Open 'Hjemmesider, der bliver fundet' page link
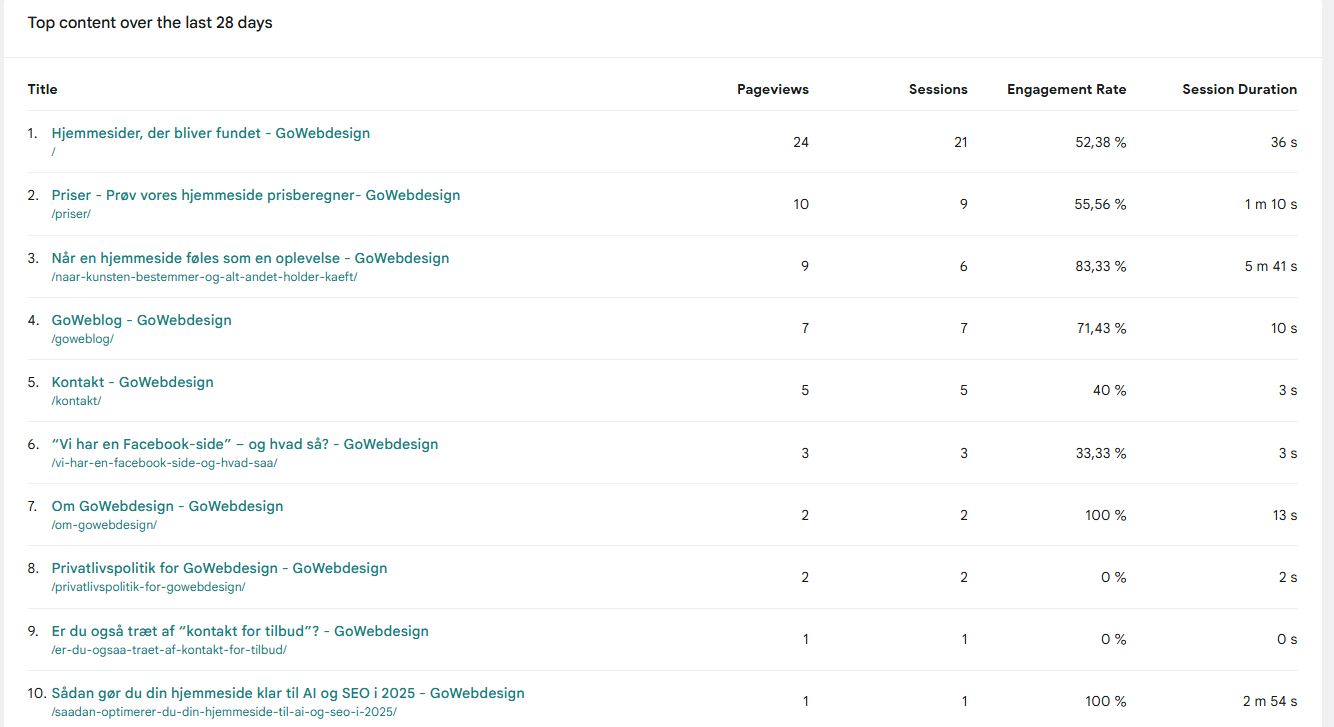The image size is (1334, 727). [x=210, y=133]
